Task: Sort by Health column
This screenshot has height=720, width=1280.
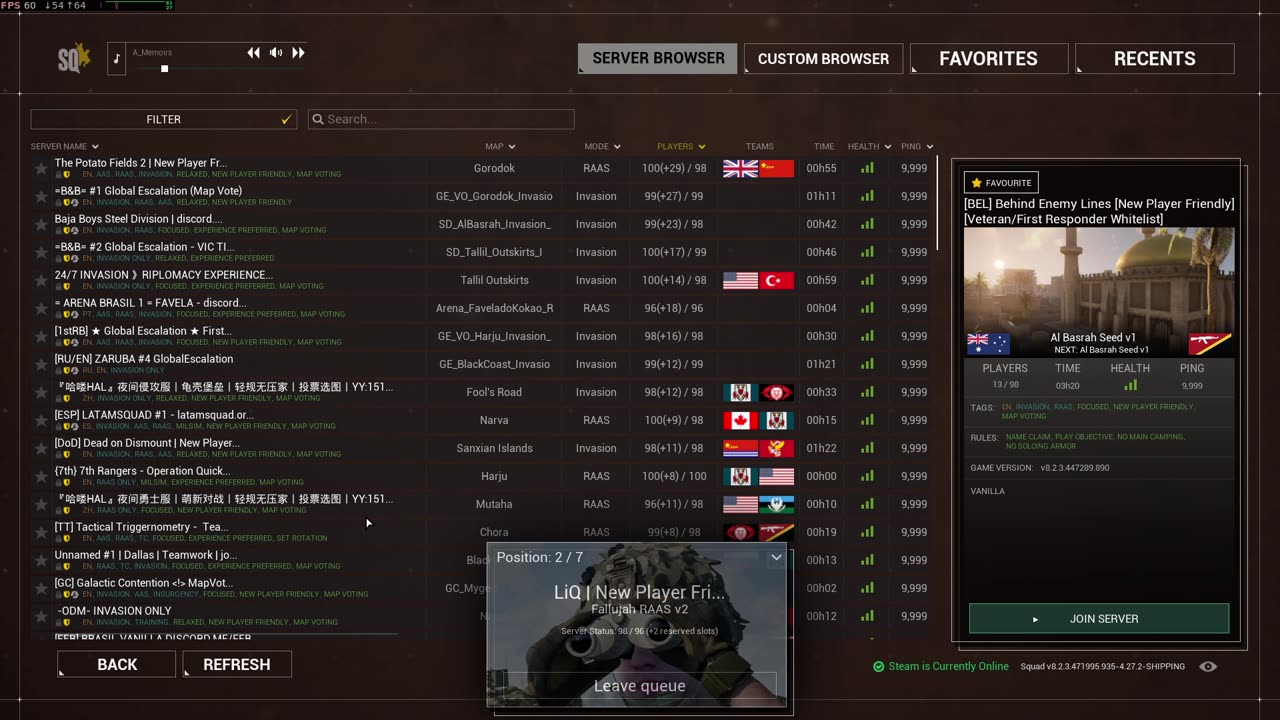Action: click(869, 146)
